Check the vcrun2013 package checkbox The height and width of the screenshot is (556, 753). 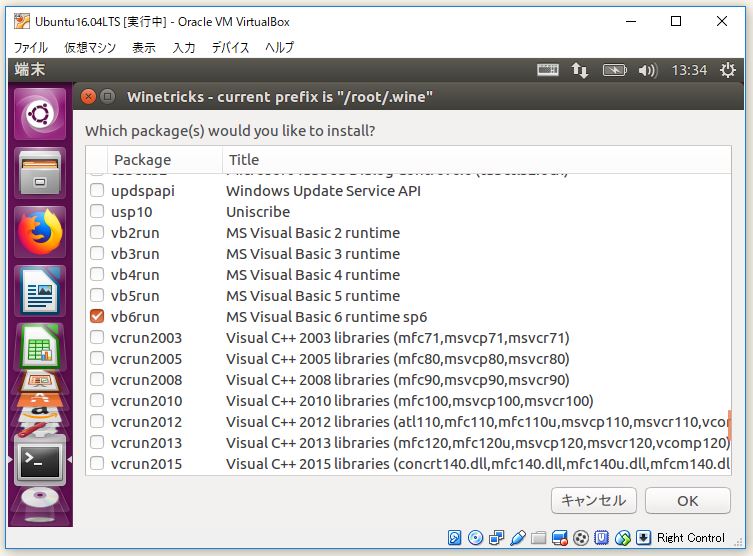[x=97, y=442]
